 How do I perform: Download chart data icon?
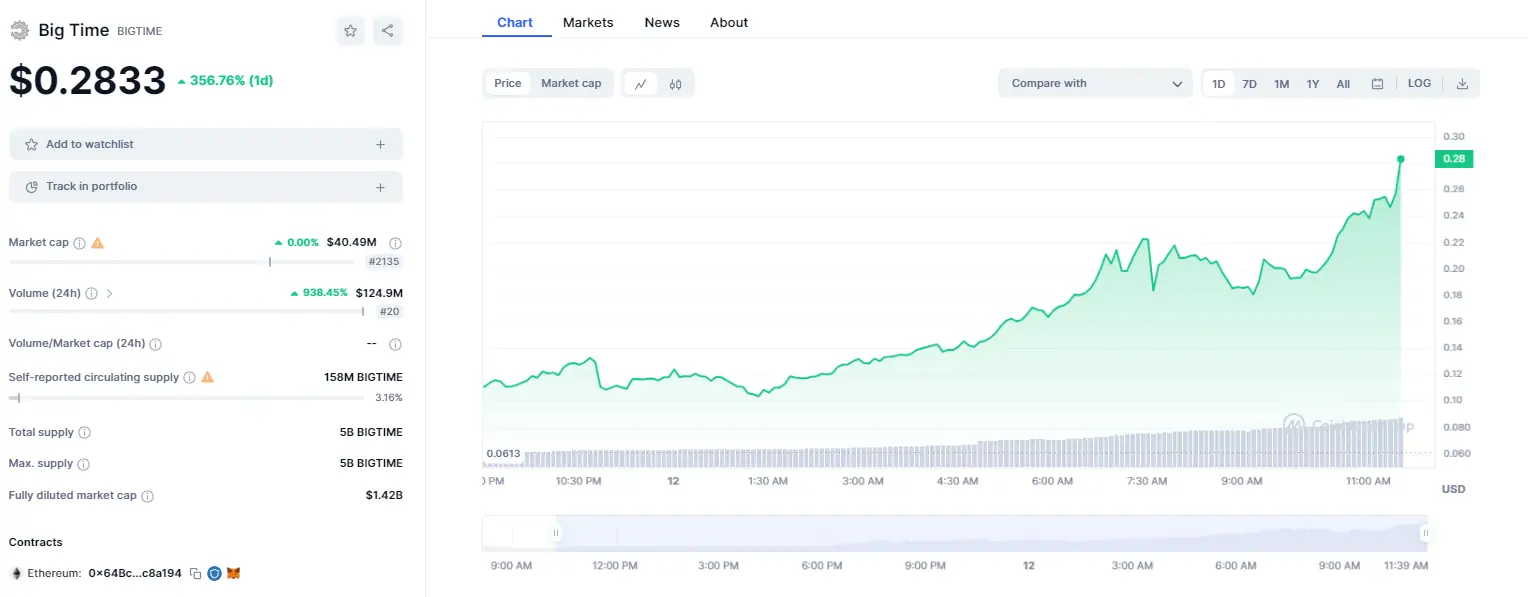(1462, 84)
